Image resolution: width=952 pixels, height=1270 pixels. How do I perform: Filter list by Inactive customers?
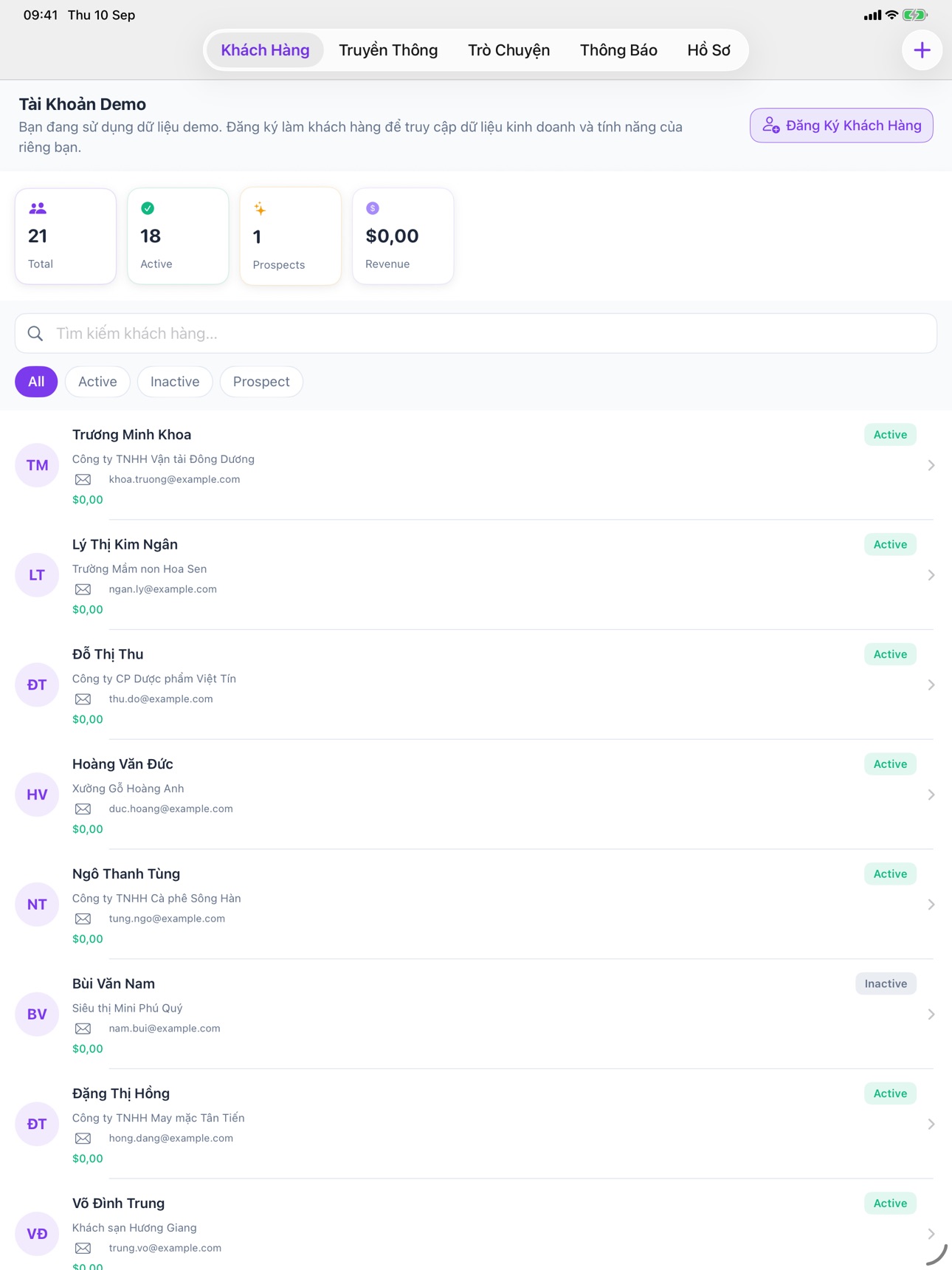[175, 382]
